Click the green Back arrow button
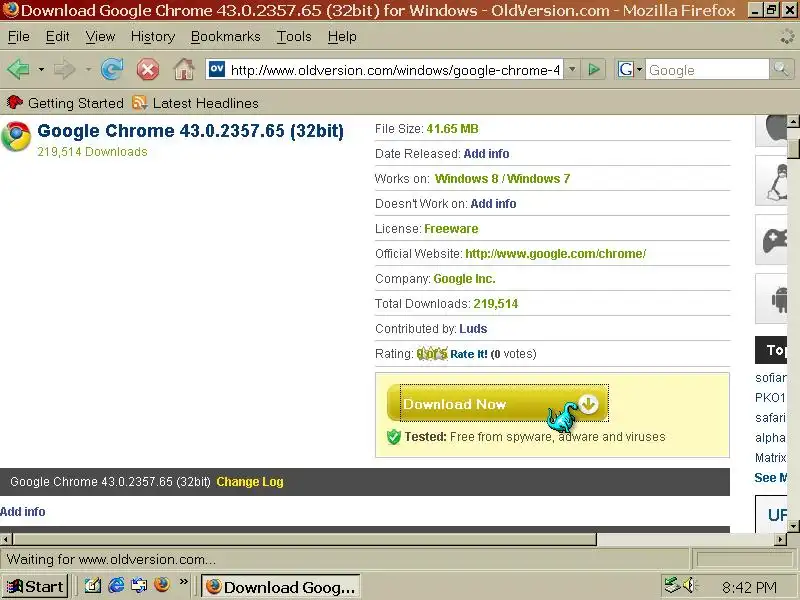 19,69
